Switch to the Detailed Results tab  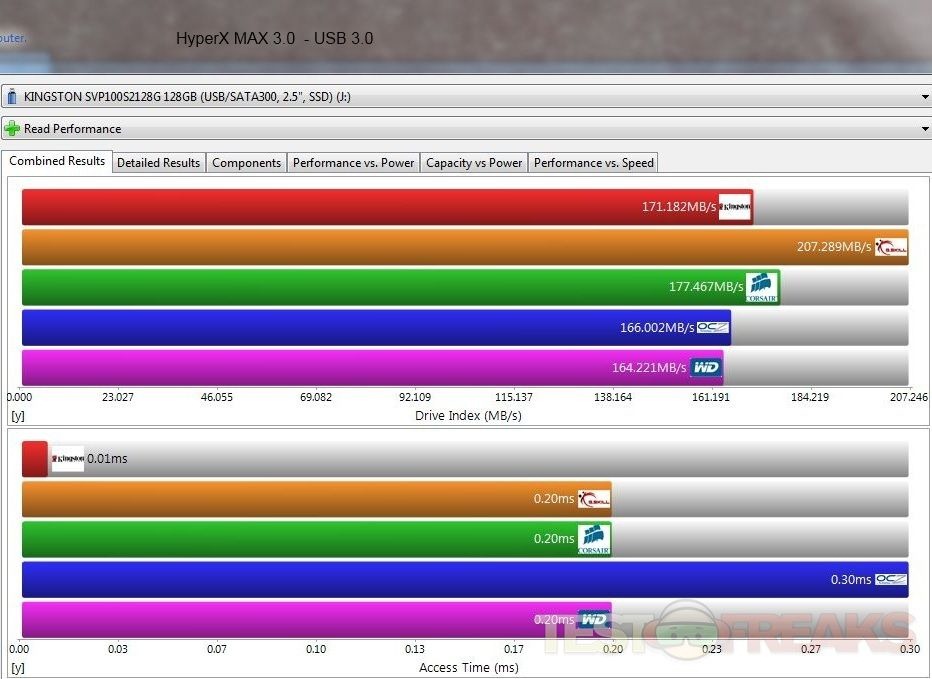[158, 163]
